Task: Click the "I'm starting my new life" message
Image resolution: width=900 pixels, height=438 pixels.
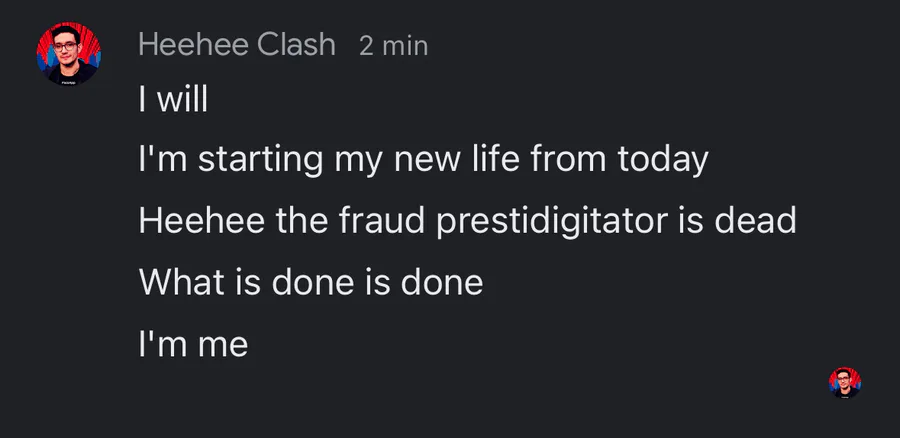Action: (x=423, y=159)
